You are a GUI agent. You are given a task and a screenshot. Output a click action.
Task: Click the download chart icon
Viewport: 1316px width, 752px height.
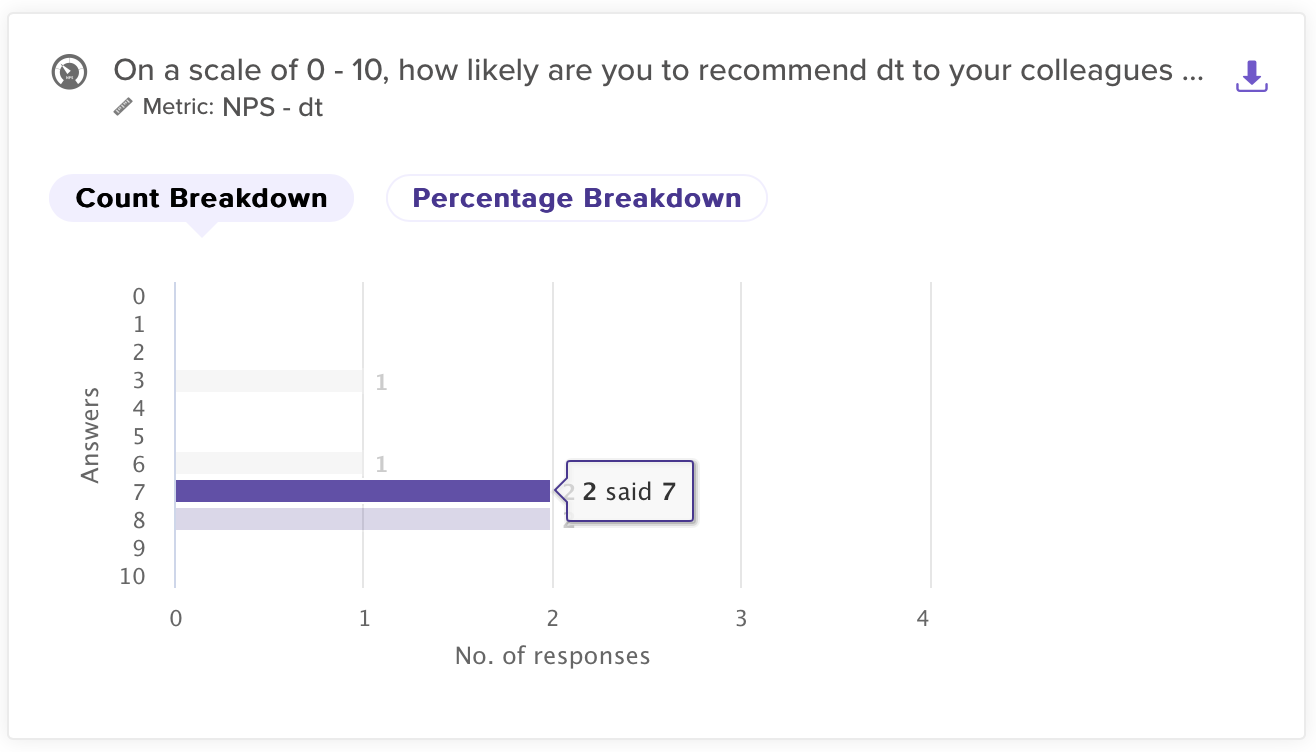coord(1252,76)
